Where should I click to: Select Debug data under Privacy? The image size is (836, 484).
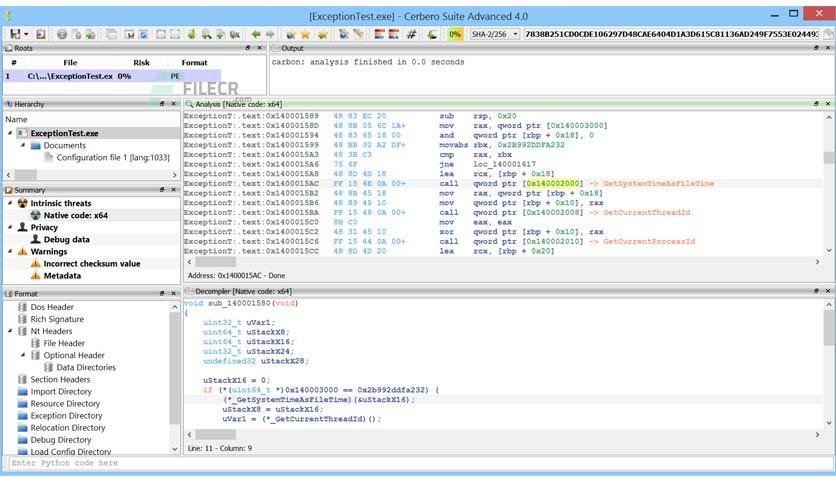click(x=66, y=239)
